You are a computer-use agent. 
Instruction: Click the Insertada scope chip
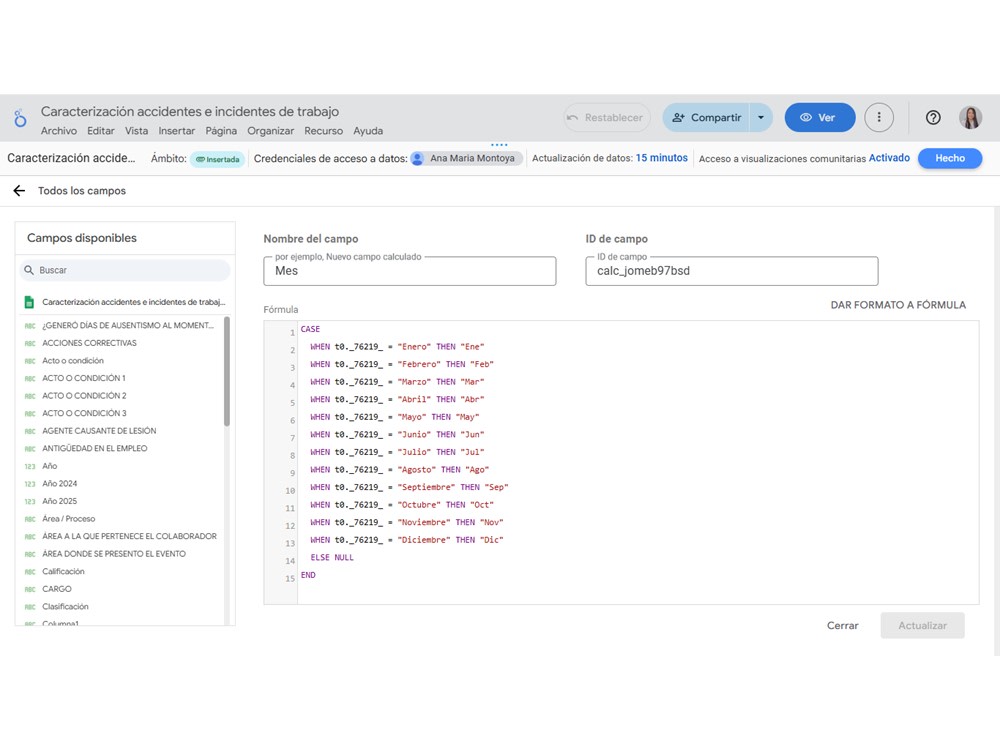(217, 159)
